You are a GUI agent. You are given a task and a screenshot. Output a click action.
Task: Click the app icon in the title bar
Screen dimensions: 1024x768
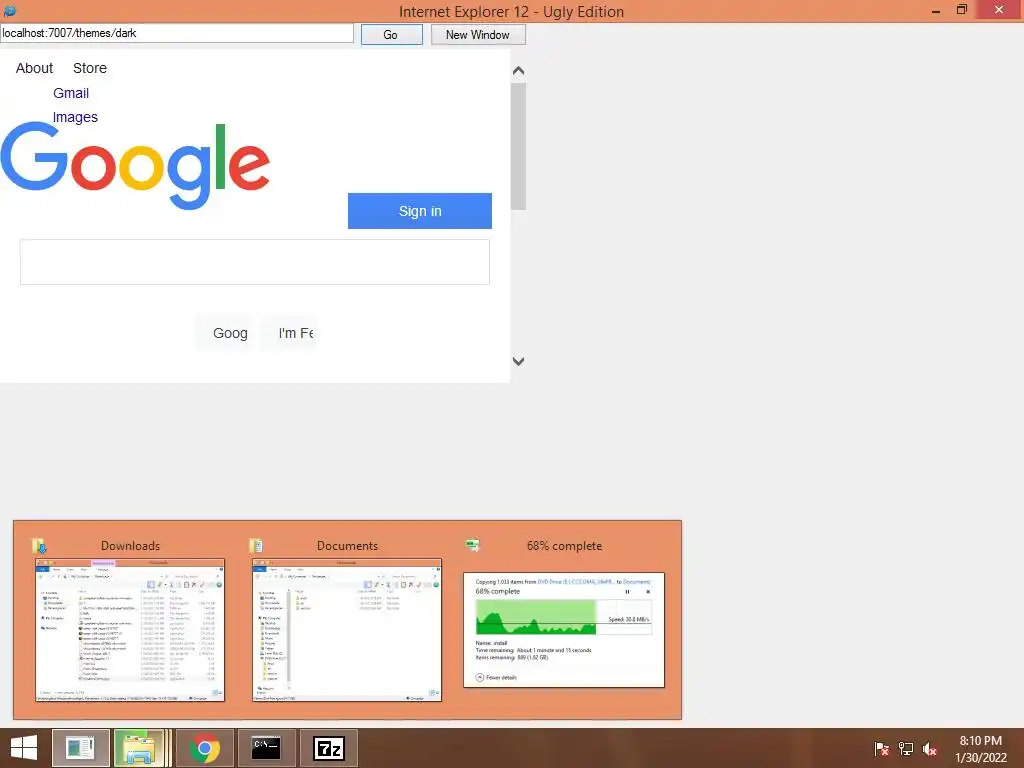10,10
